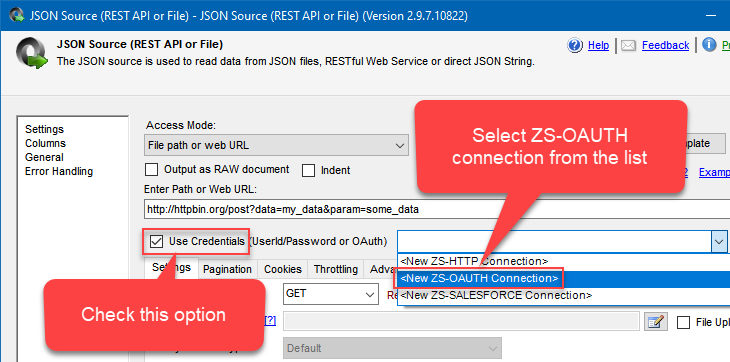Pick New ZS-SALESFORCE Connection entry

pos(496,295)
